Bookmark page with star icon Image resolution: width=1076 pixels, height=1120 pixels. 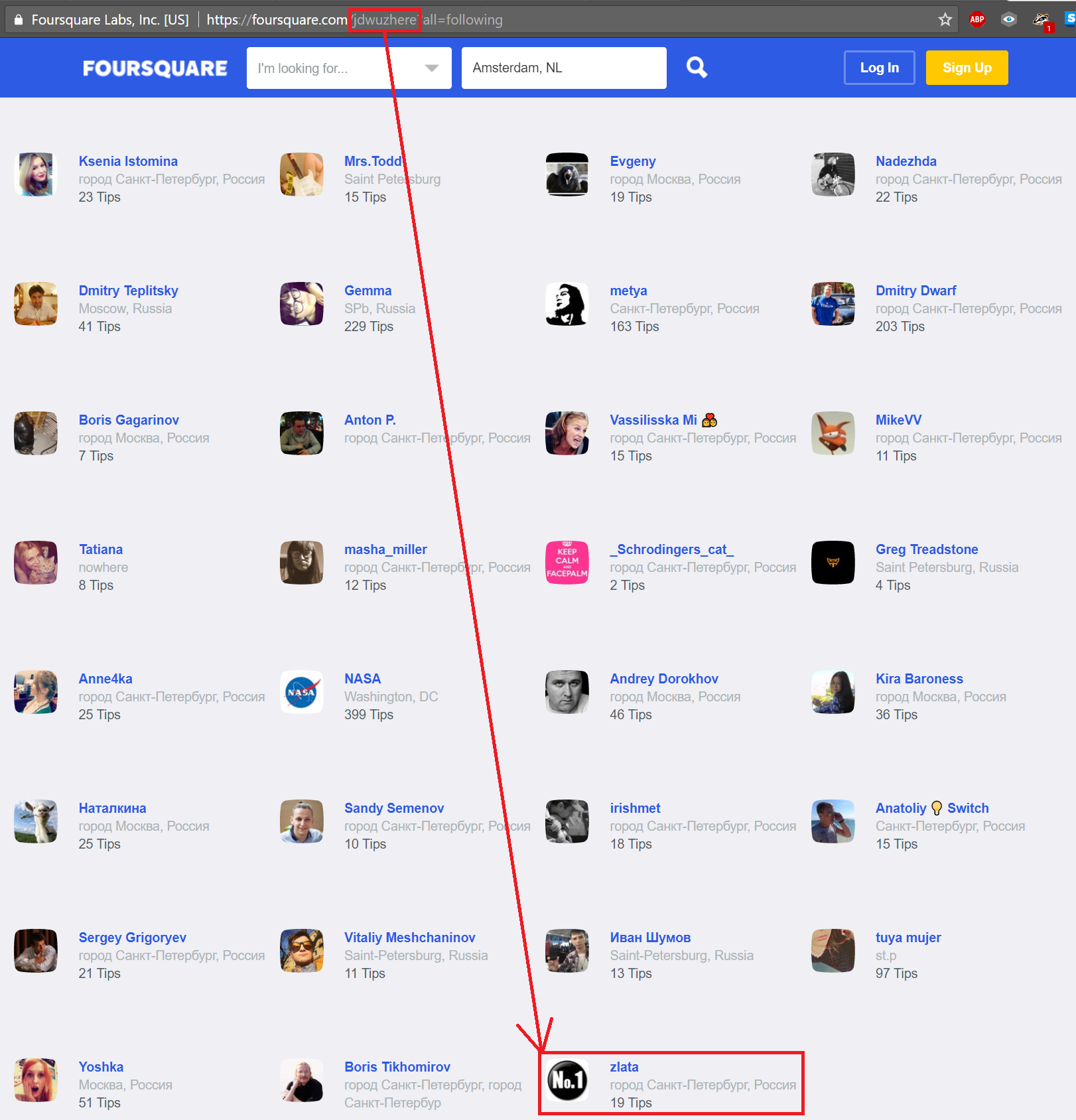tap(945, 19)
